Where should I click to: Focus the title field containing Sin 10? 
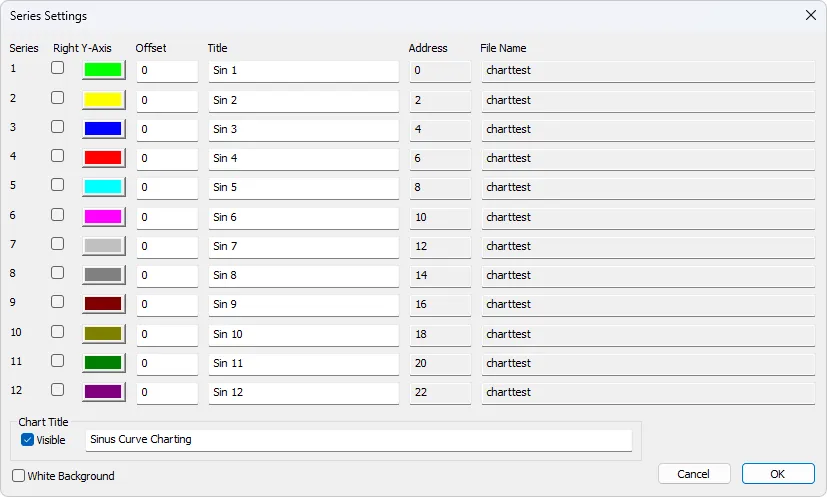tap(303, 334)
